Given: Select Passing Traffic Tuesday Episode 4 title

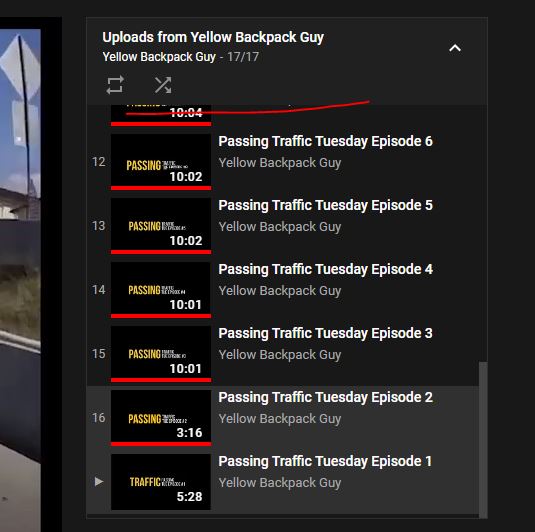Looking at the screenshot, I should tap(326, 269).
